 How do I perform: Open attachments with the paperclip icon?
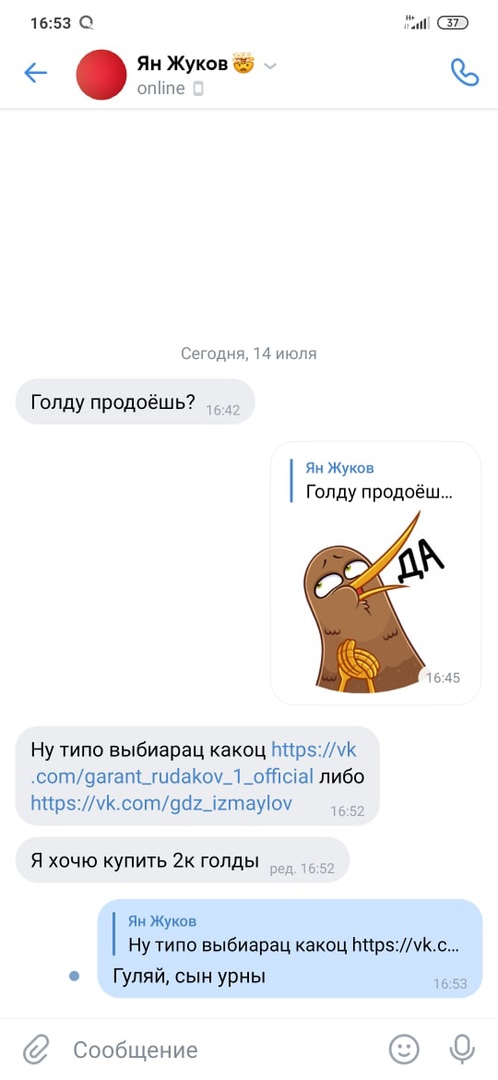34,1050
